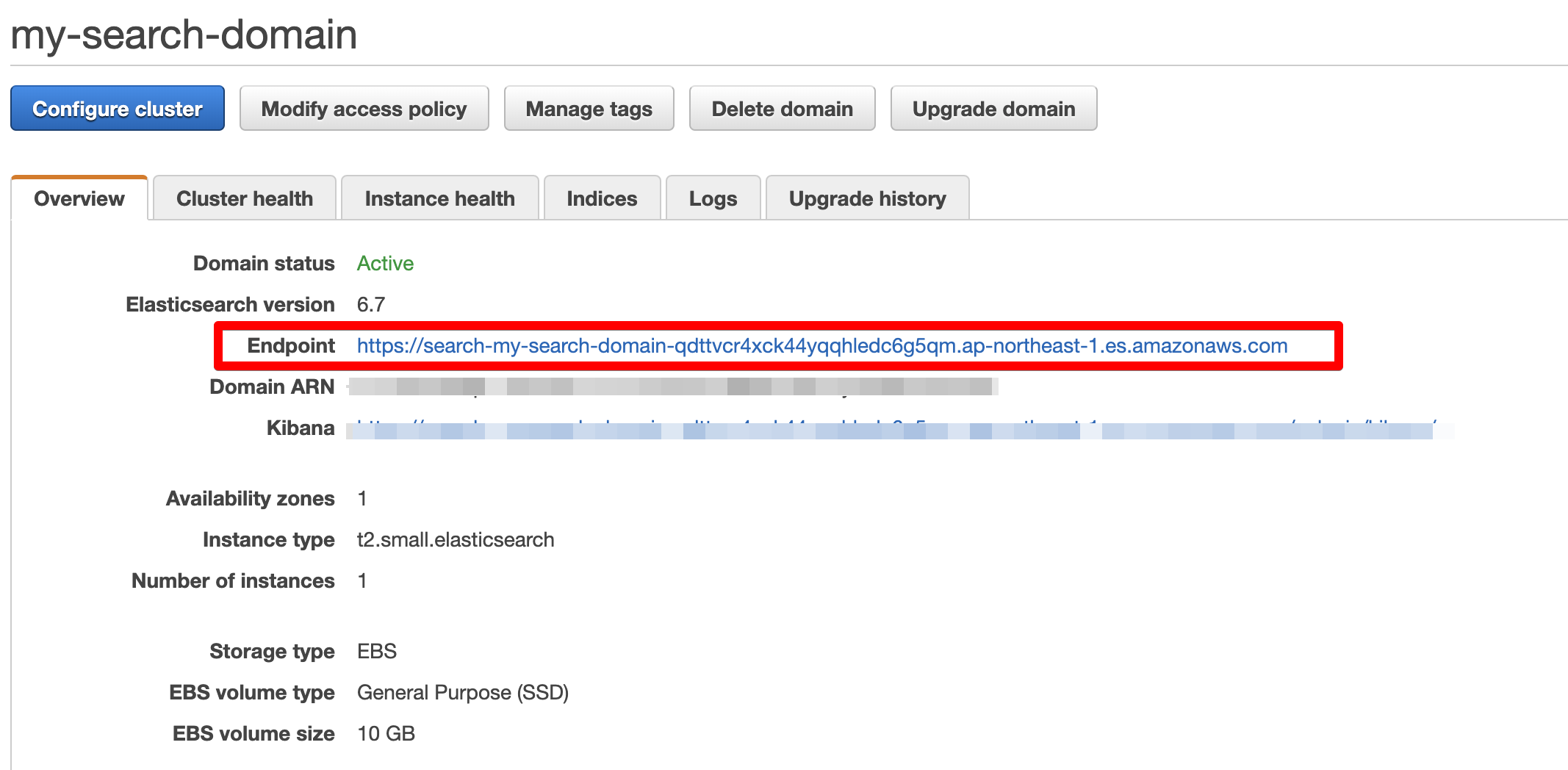Open the Elasticsearch endpoint URL
1568x770 pixels.
point(821,345)
